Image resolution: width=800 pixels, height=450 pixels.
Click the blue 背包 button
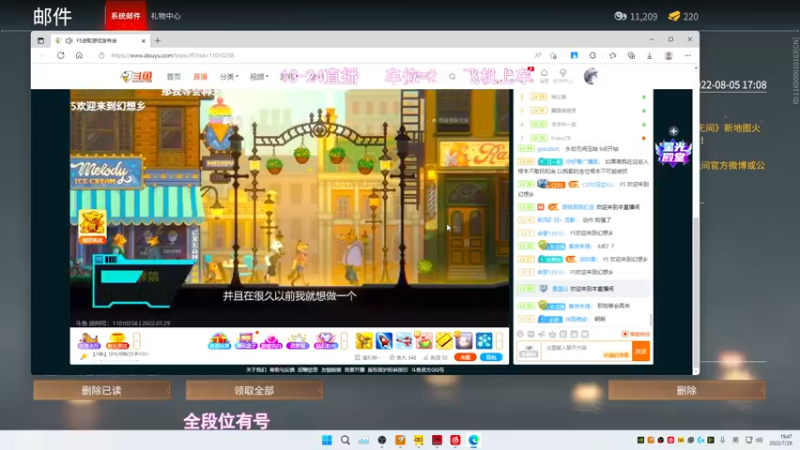point(491,357)
